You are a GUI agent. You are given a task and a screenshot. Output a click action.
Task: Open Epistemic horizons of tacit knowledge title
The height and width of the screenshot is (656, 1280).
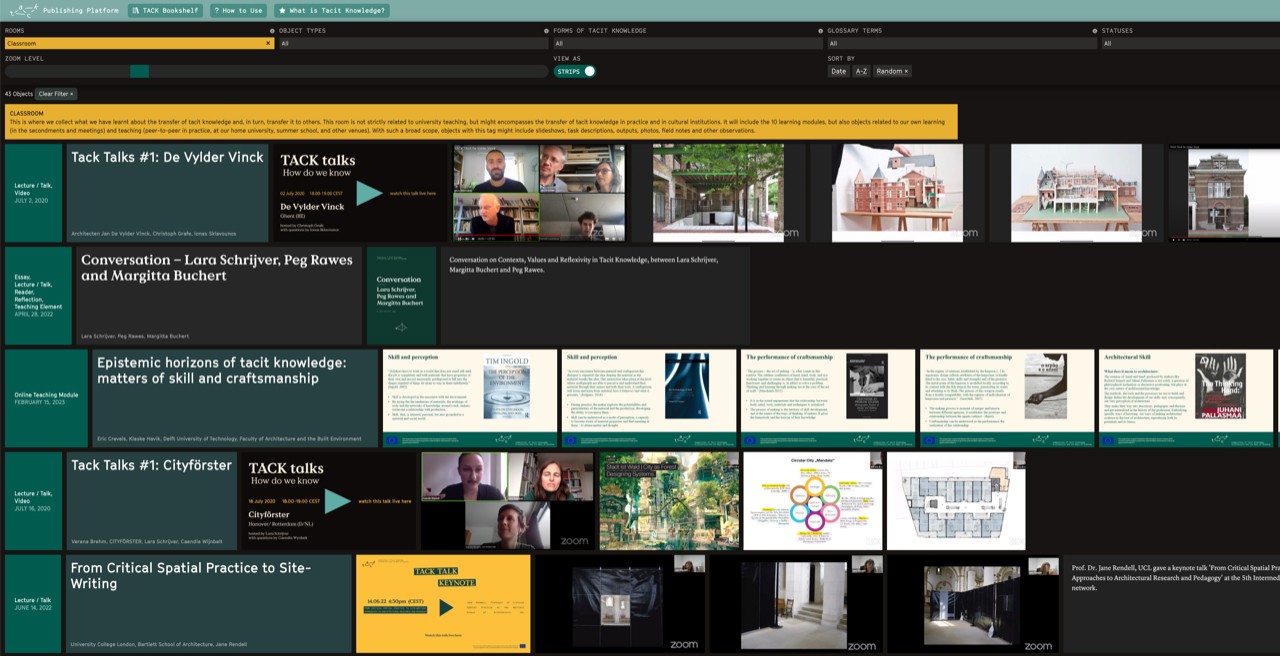222,370
